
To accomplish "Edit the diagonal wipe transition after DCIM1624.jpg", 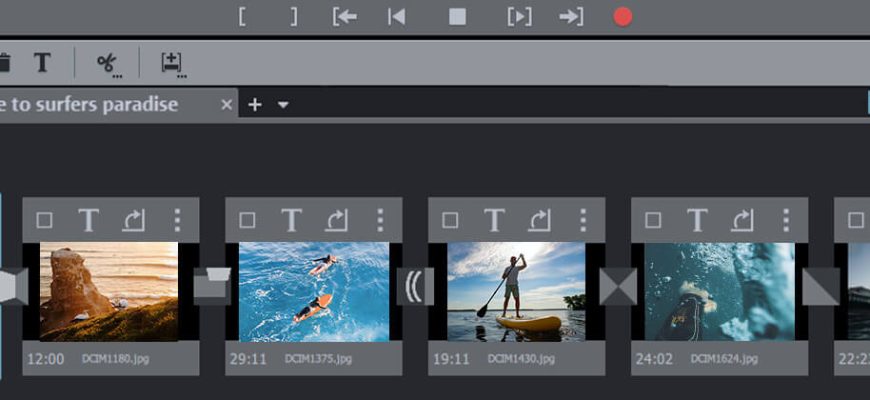I will [x=821, y=286].
